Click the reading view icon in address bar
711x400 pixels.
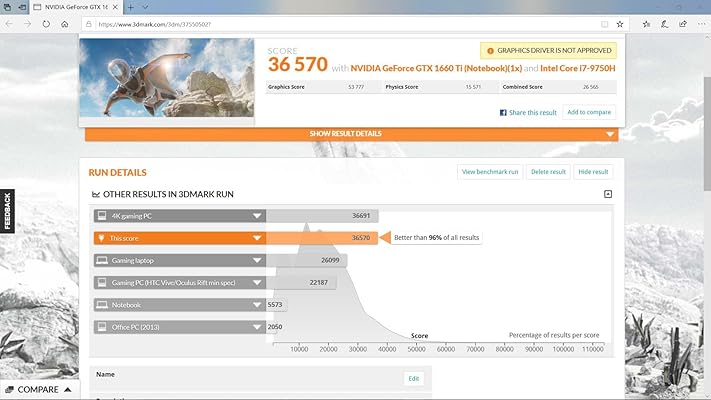coord(604,24)
